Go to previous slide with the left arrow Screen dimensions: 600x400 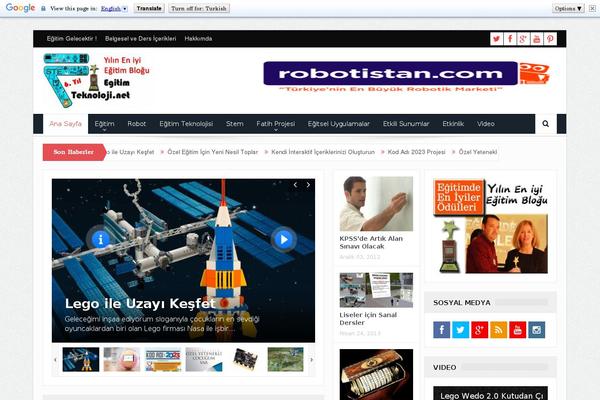pos(295,185)
